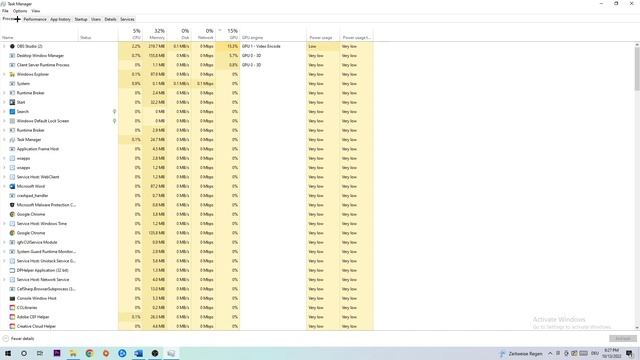Open File Explorer from the taskbar
The height and width of the screenshot is (360, 640).
(x=73, y=353)
